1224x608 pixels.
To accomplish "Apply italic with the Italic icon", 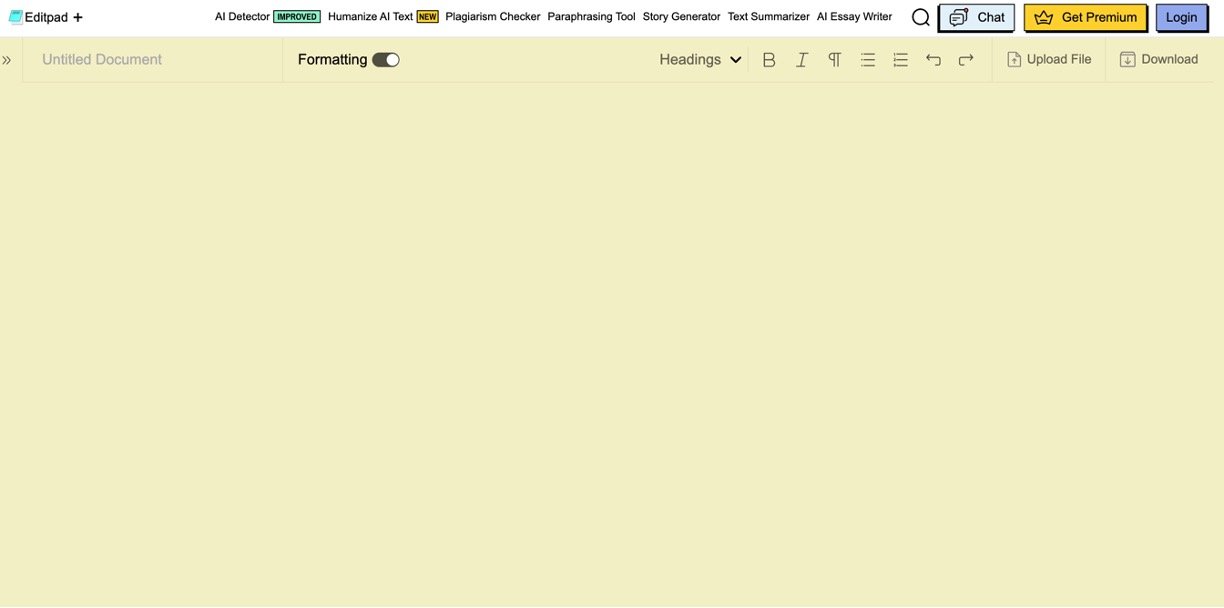I will coord(802,60).
